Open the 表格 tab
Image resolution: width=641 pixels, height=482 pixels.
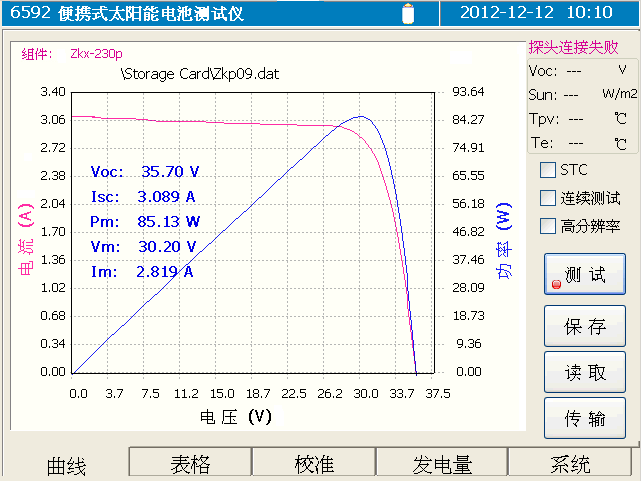coord(190,464)
